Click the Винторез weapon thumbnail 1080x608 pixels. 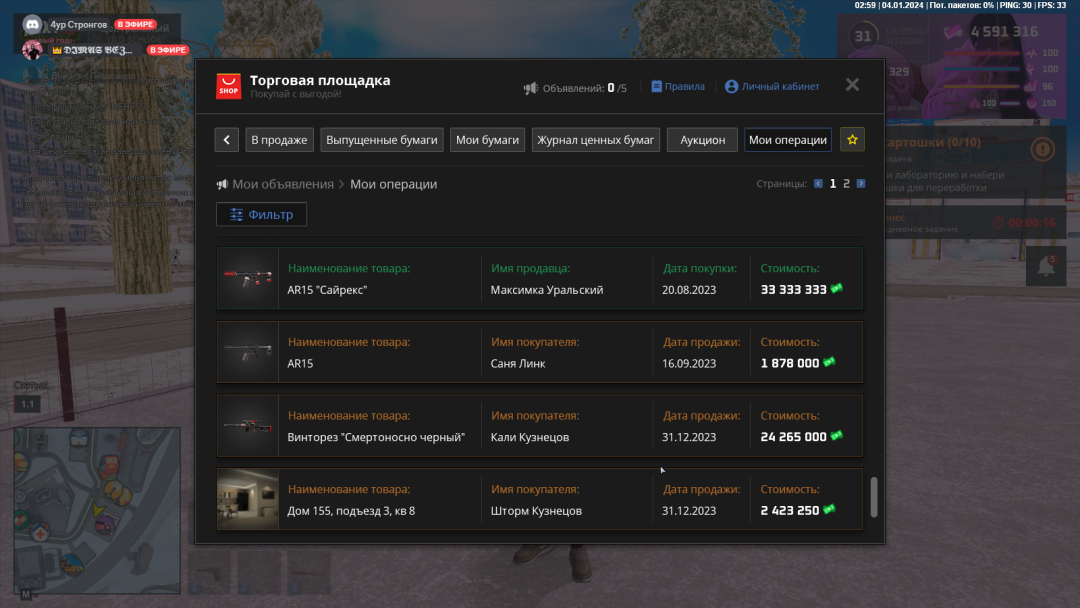[247, 426]
